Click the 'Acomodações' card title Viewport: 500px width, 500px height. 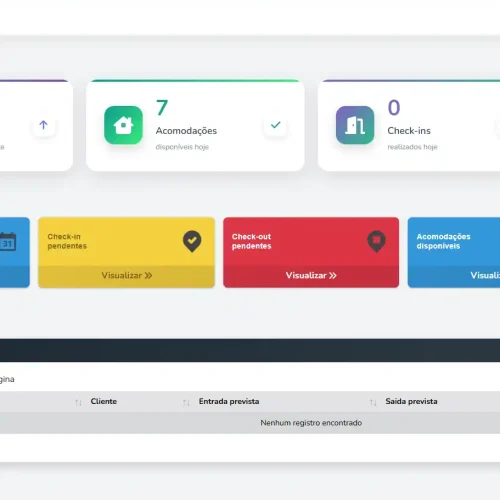coord(186,131)
